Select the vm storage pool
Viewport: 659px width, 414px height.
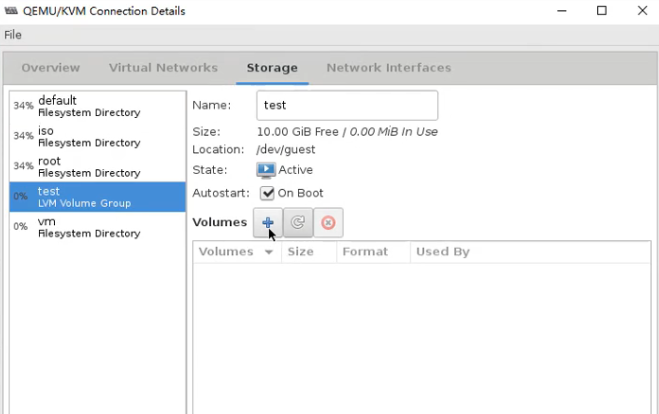[x=98, y=227]
